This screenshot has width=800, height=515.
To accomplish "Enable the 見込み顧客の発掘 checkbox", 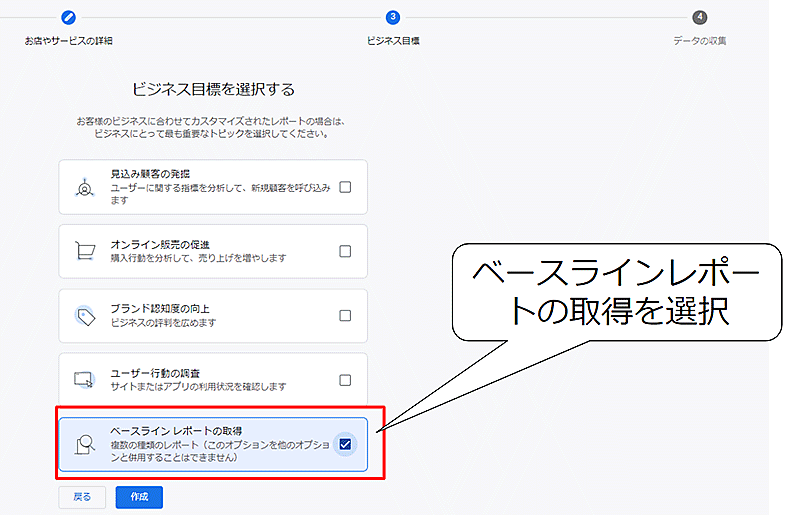I will 345,187.
